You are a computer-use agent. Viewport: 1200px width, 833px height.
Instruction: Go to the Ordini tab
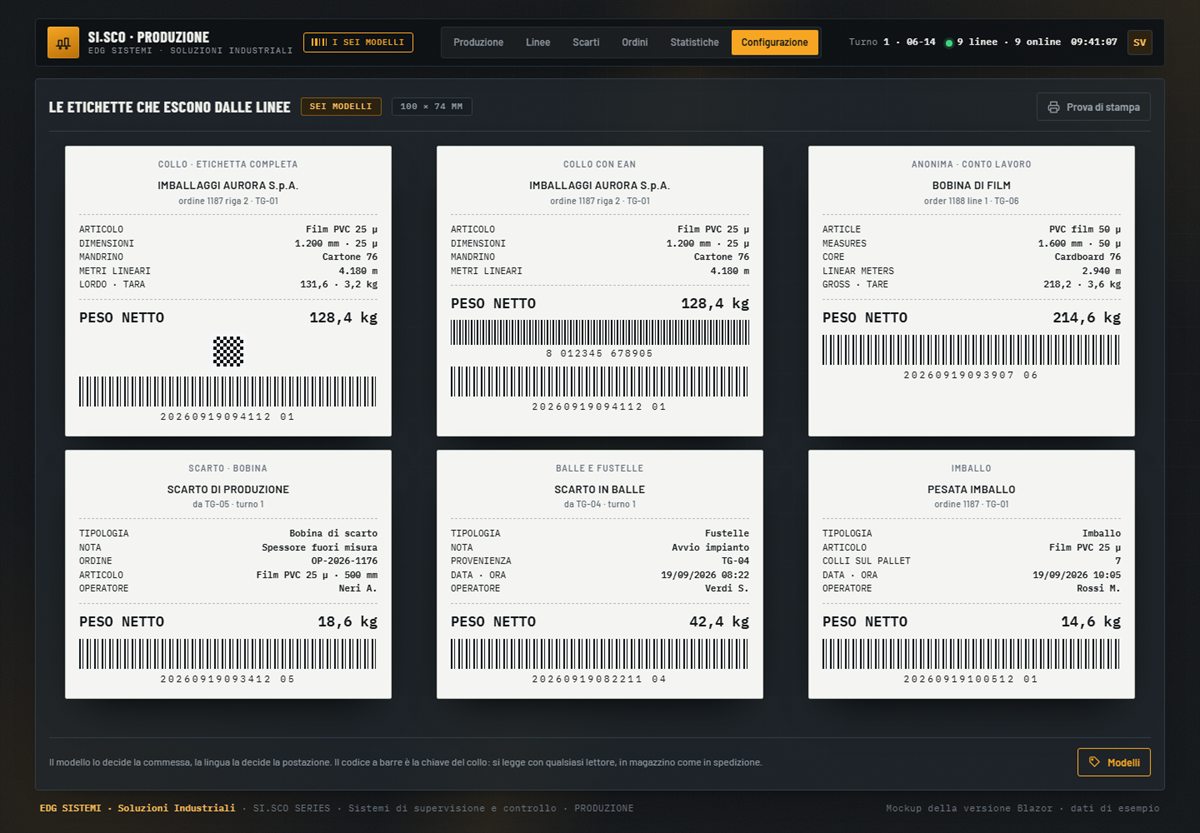[x=635, y=43]
